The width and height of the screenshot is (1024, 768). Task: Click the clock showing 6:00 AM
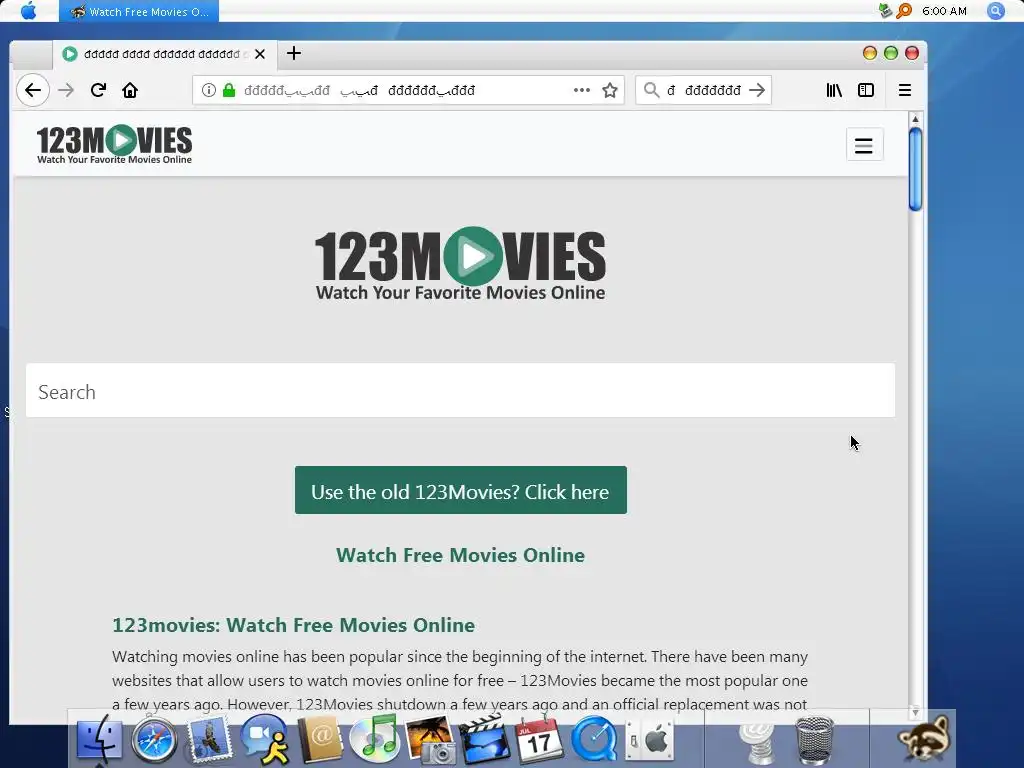tap(944, 11)
